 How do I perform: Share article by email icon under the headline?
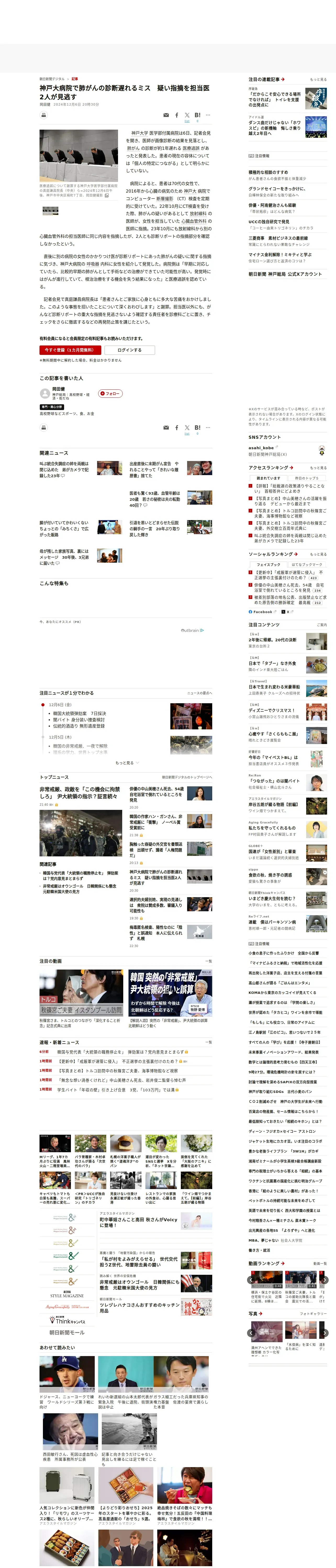tap(166, 115)
